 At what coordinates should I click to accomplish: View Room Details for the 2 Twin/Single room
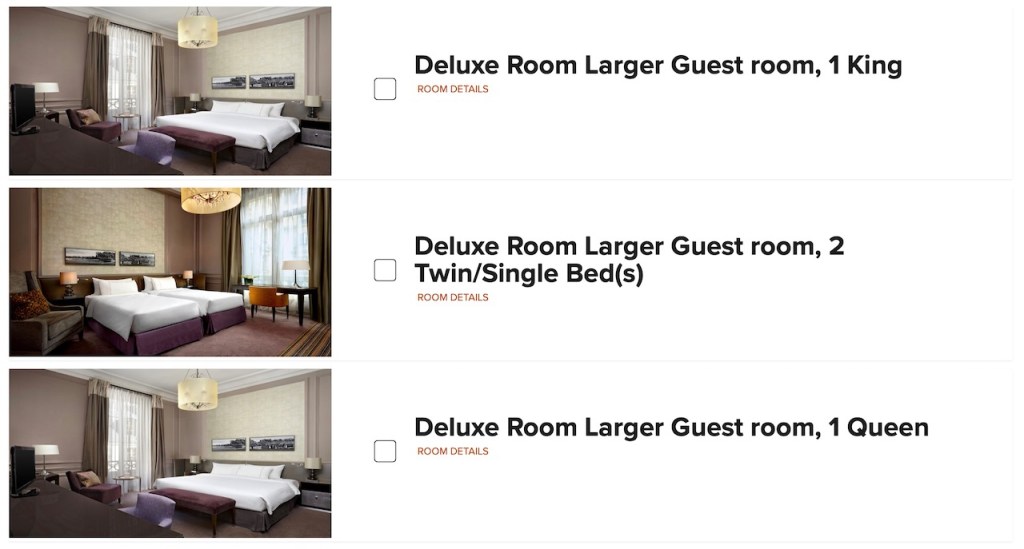point(453,297)
